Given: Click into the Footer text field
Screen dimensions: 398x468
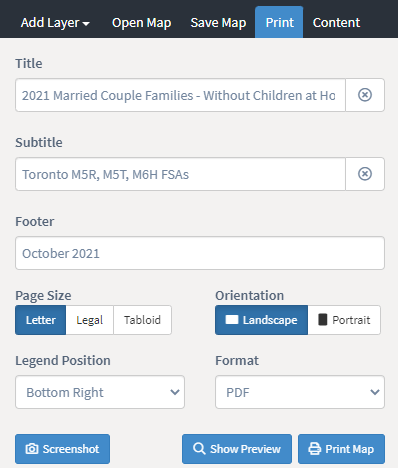Looking at the screenshot, I should click(x=200, y=253).
